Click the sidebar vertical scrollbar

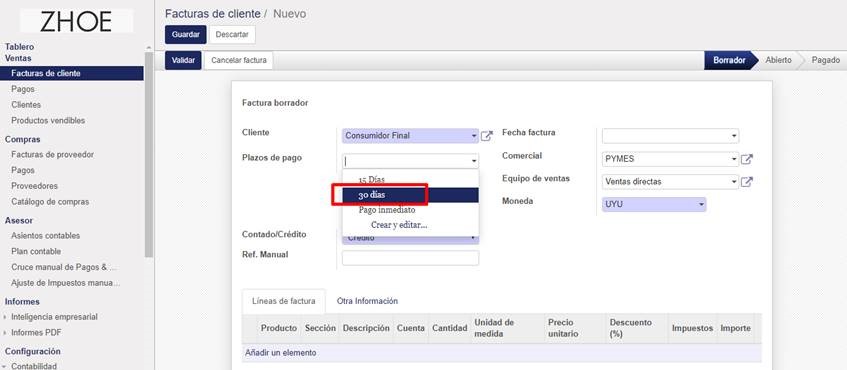149,154
